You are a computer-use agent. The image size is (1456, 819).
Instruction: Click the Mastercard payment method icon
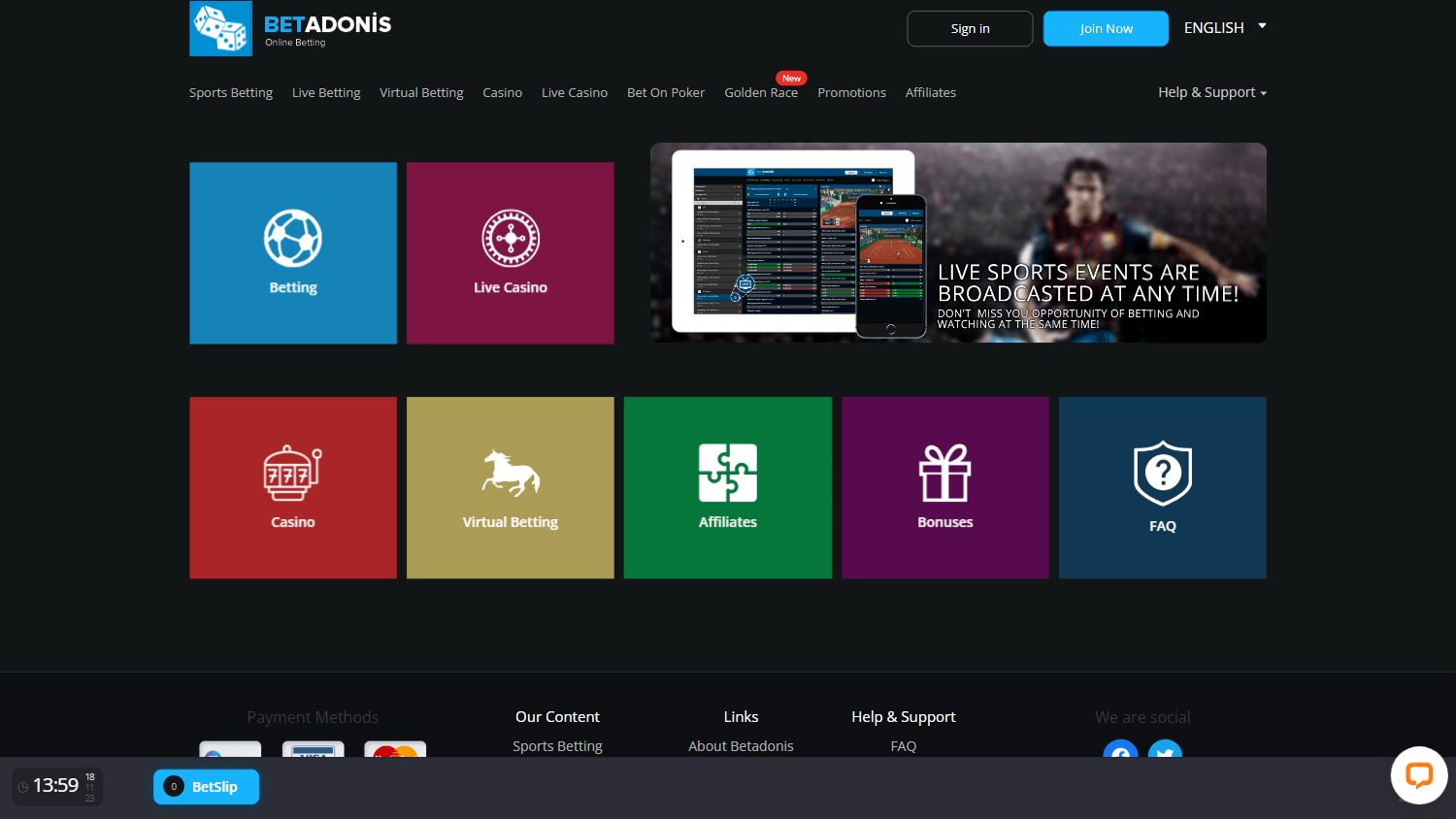tap(395, 749)
